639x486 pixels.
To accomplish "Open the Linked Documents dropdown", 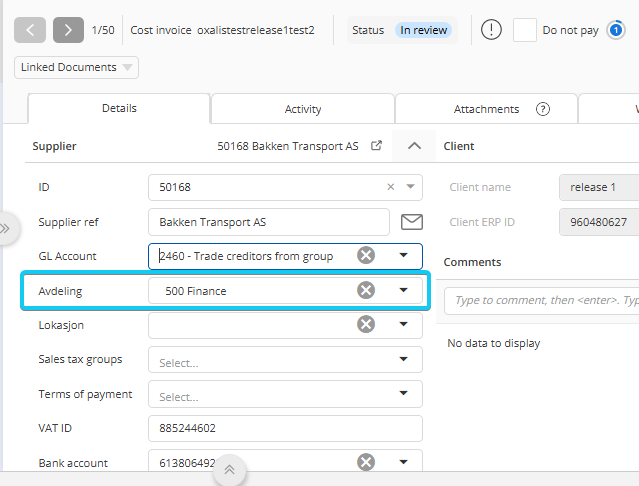I will 76,67.
